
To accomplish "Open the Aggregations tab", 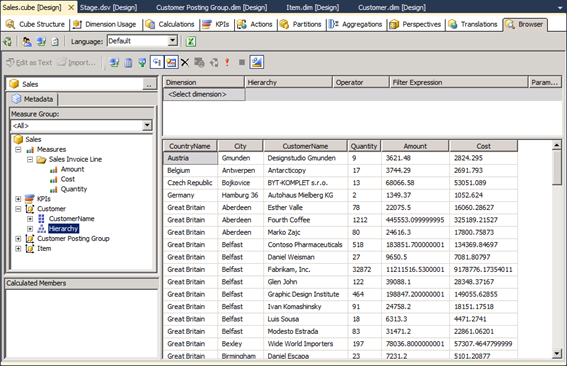I will point(356,24).
